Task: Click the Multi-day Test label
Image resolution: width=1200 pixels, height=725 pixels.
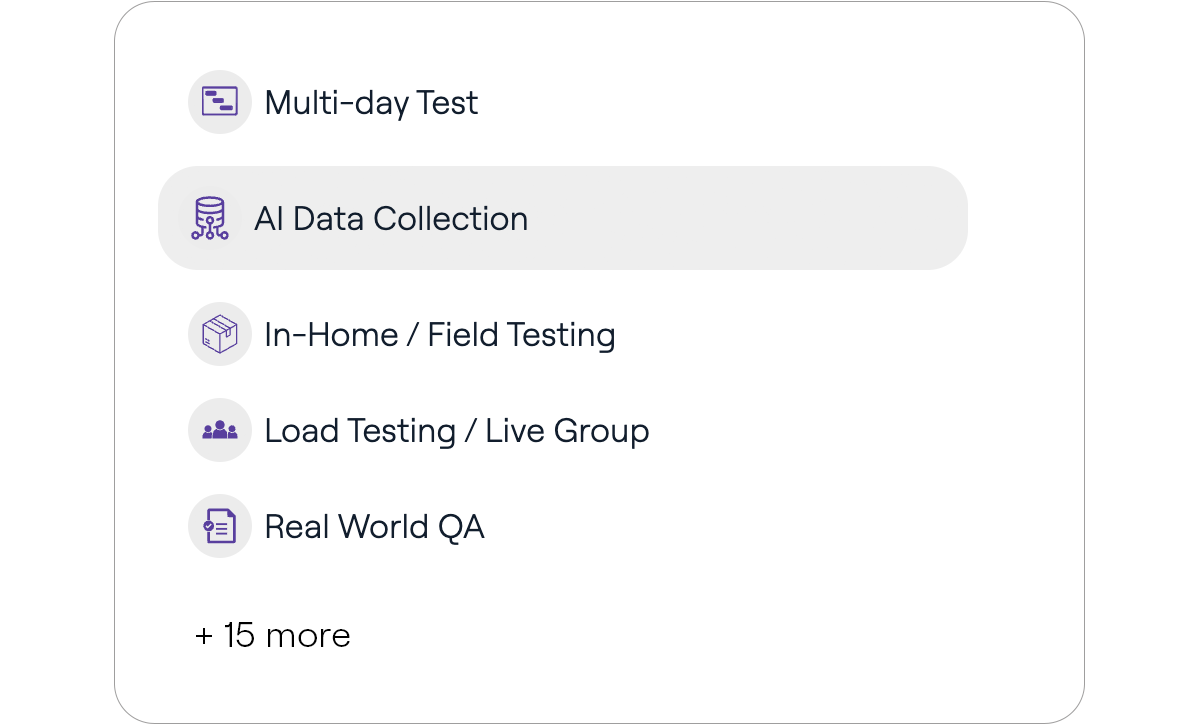Action: click(371, 102)
